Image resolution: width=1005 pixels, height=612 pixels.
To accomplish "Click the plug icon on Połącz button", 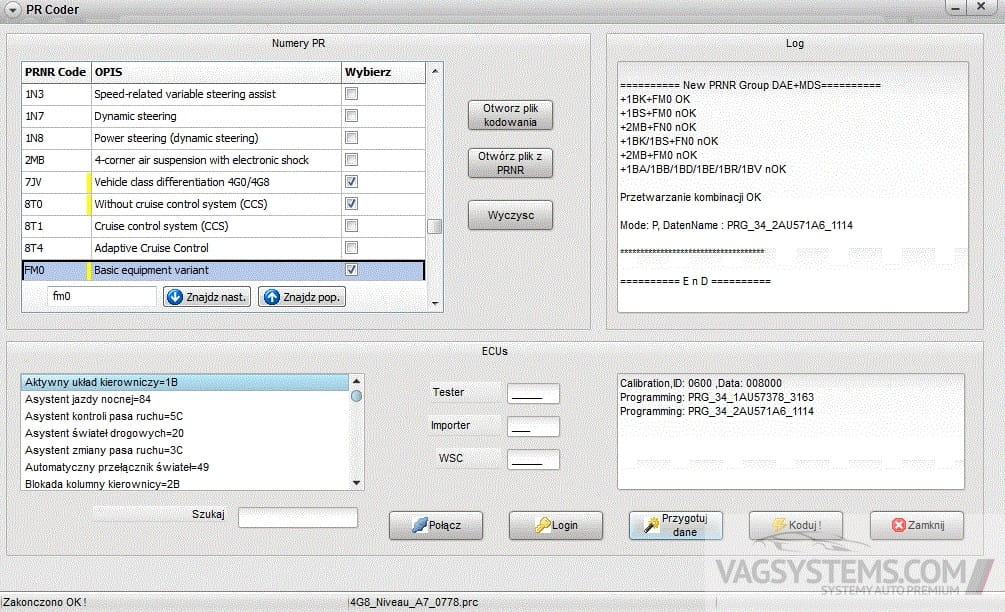I will coord(419,525).
